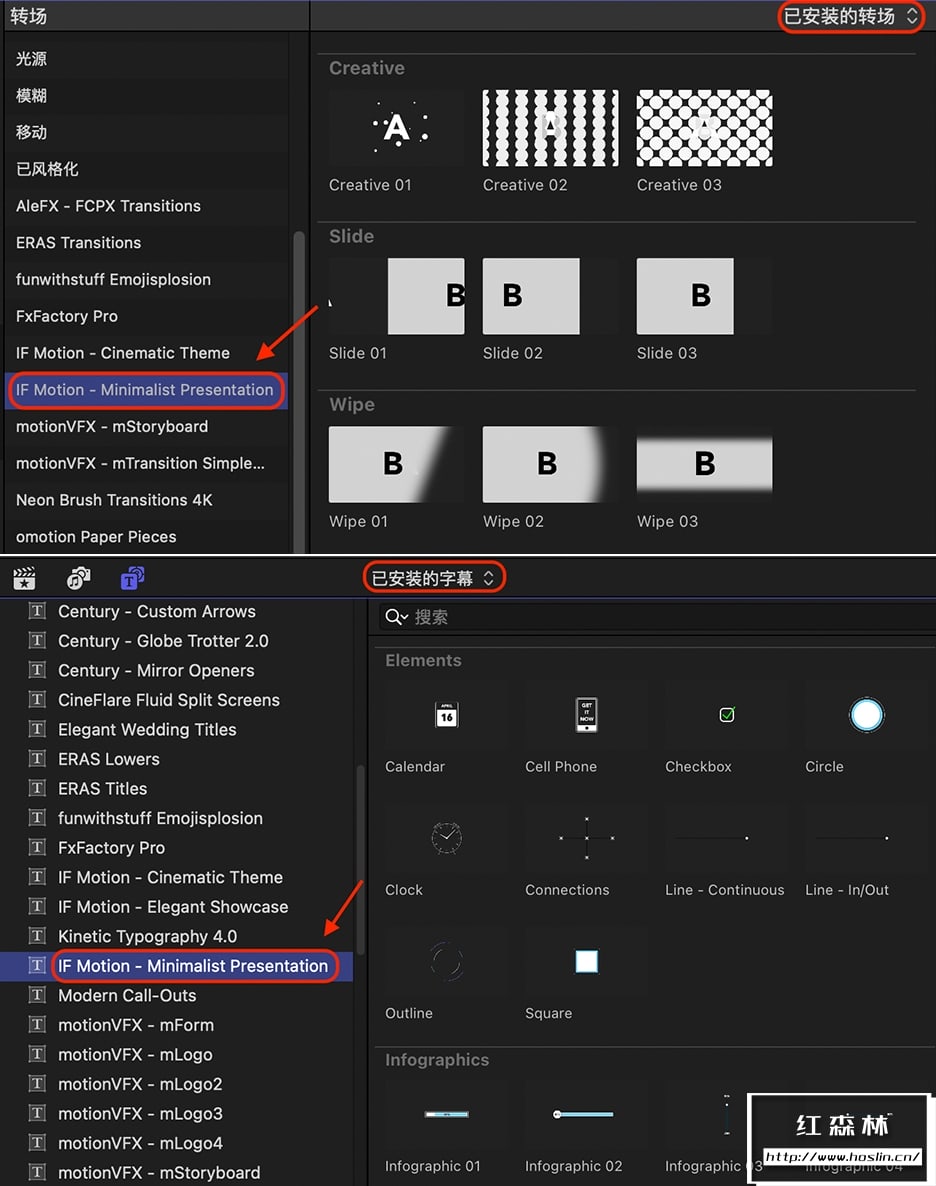936x1186 pixels.
Task: Select the titles and generators sidebar icon
Action: pyautogui.click(x=132, y=579)
